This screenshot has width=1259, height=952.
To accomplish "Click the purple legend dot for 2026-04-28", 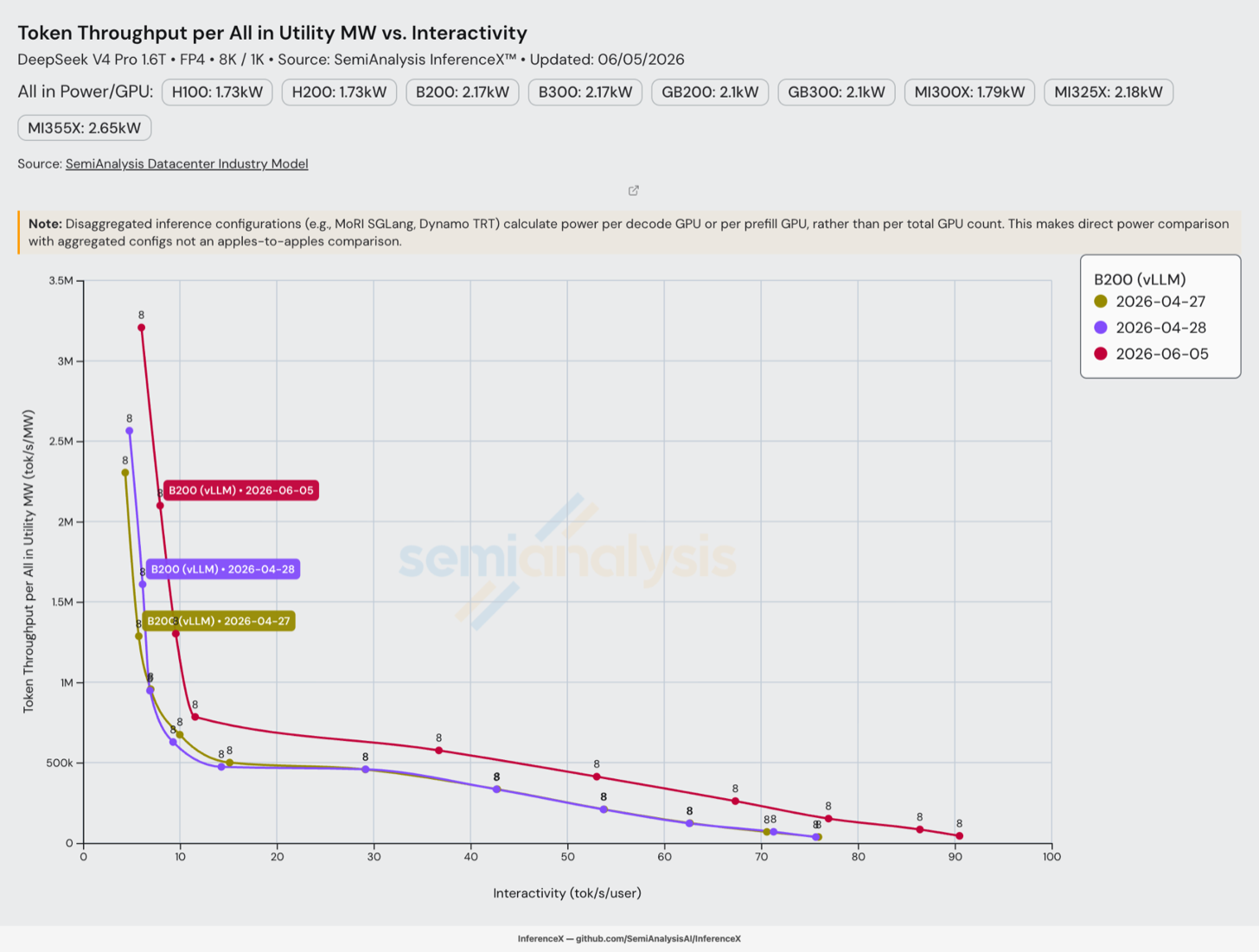I will [1101, 328].
